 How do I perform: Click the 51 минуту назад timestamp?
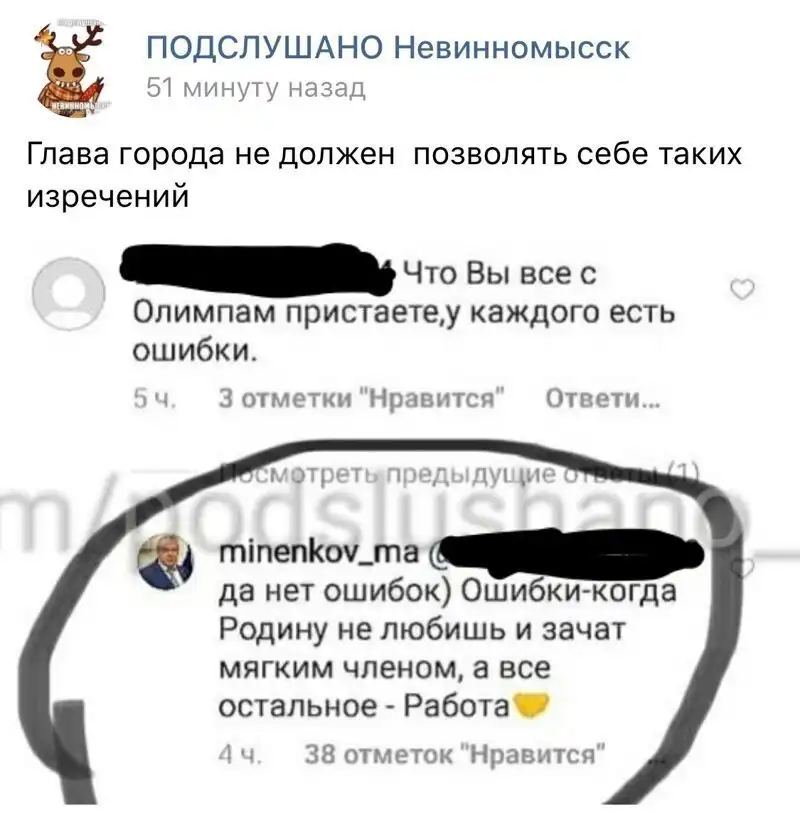click(256, 87)
